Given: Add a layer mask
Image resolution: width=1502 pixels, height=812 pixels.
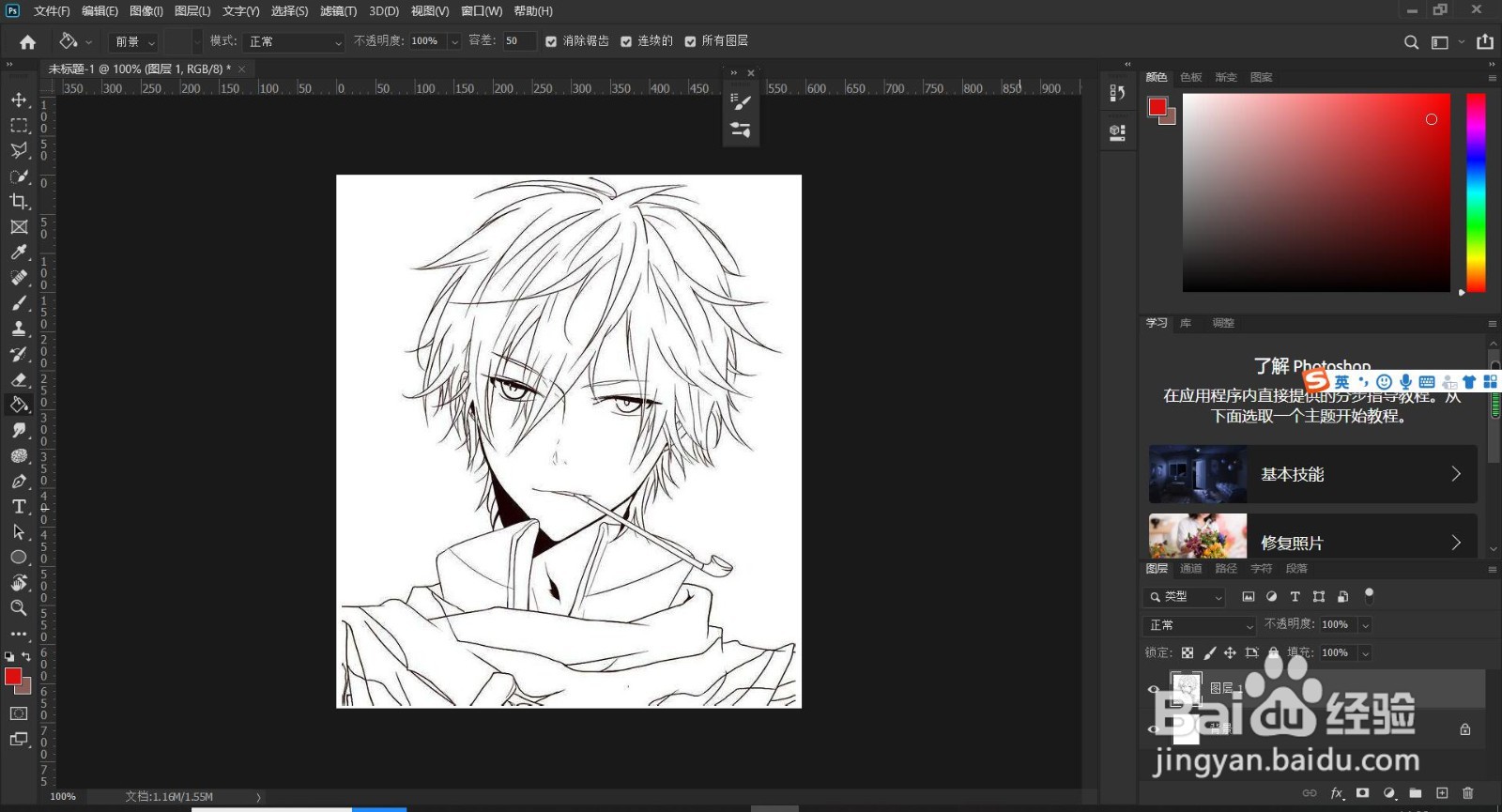Looking at the screenshot, I should point(1363,793).
